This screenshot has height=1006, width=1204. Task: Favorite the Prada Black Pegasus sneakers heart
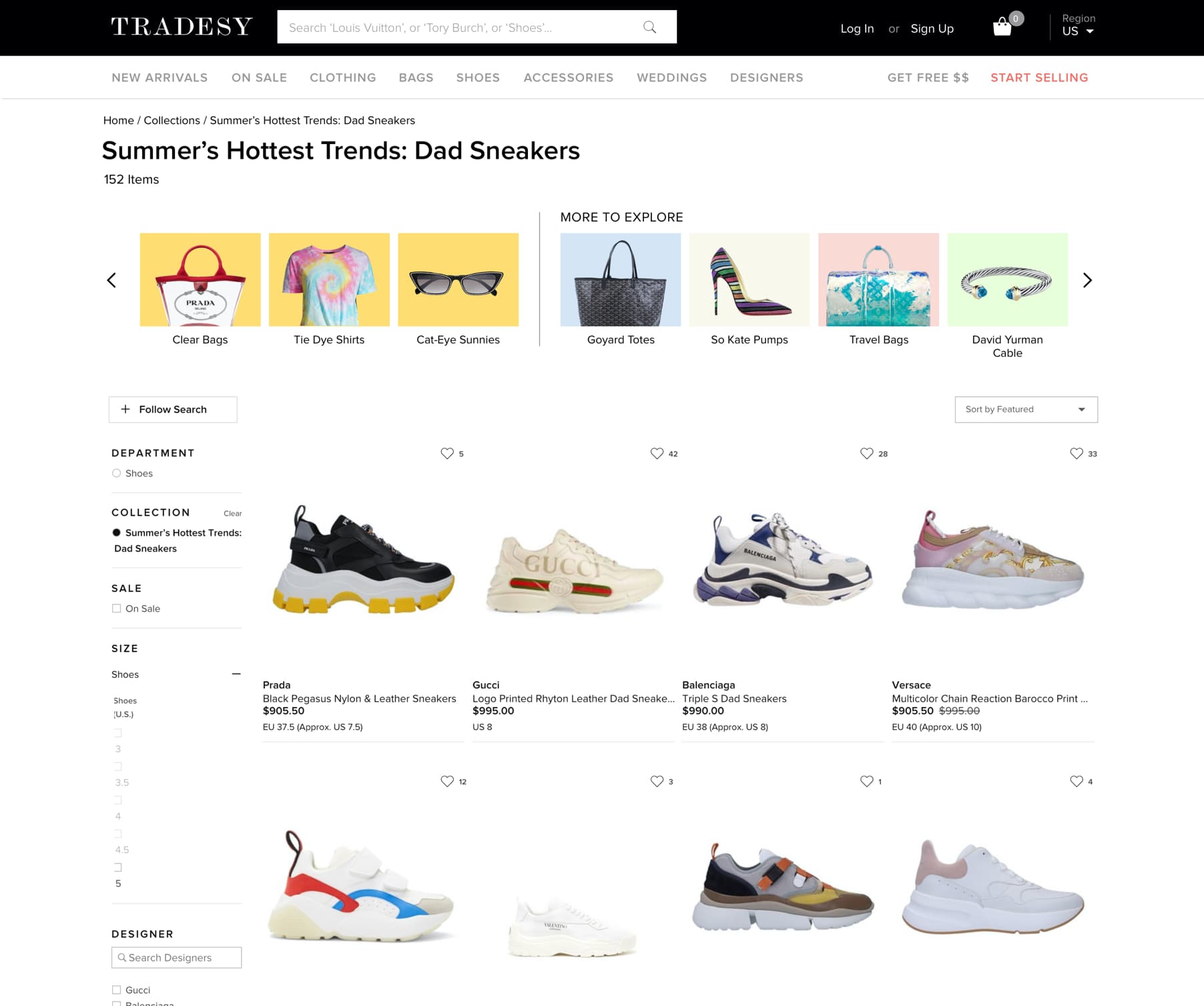pyautogui.click(x=446, y=454)
